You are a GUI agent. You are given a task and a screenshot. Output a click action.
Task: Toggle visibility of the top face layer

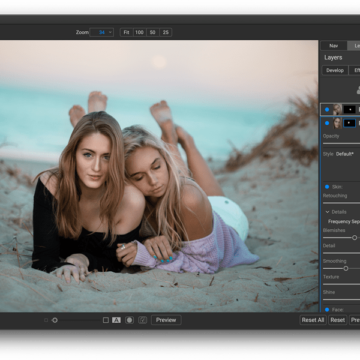pos(327,109)
